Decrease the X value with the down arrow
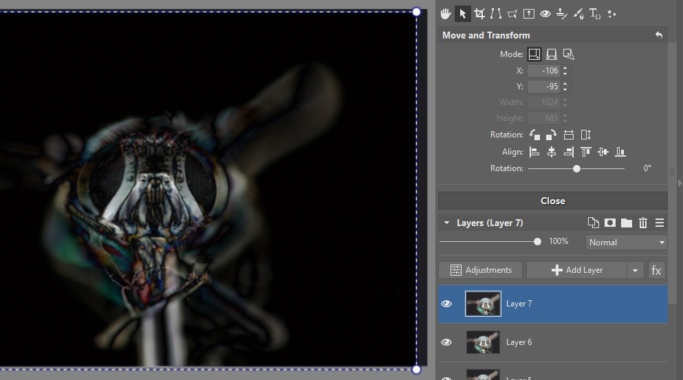 pos(565,73)
